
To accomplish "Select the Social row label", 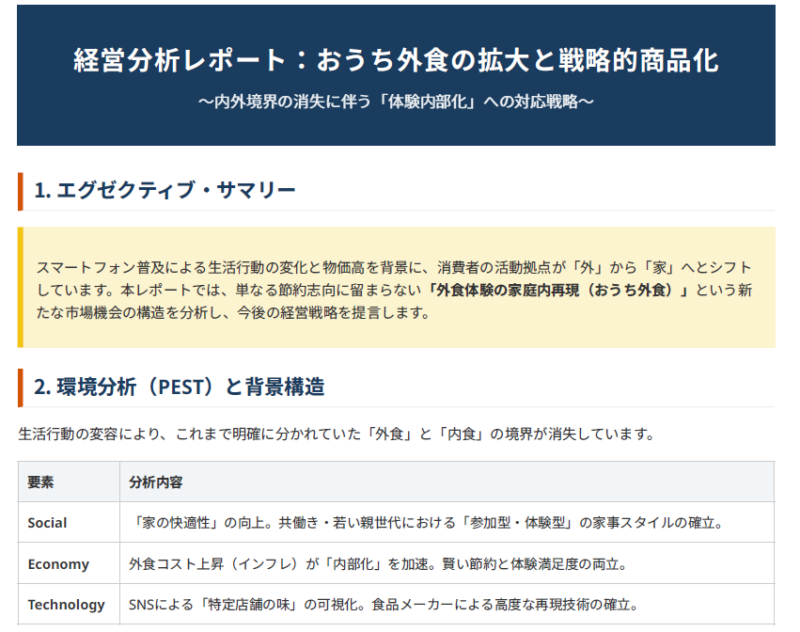I will pos(47,523).
